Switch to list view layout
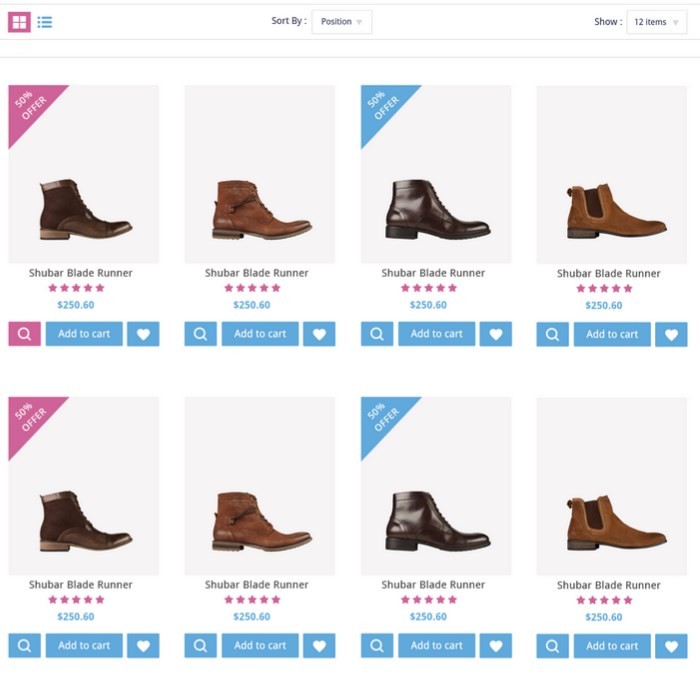This screenshot has height=680, width=700. click(45, 22)
